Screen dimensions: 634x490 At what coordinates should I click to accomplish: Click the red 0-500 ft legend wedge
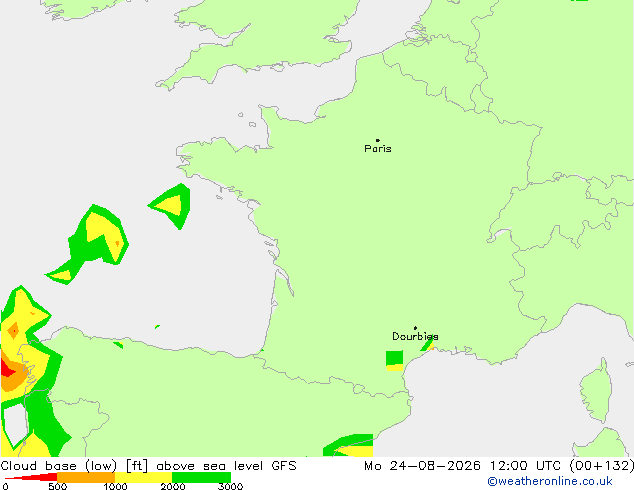pyautogui.click(x=32, y=477)
